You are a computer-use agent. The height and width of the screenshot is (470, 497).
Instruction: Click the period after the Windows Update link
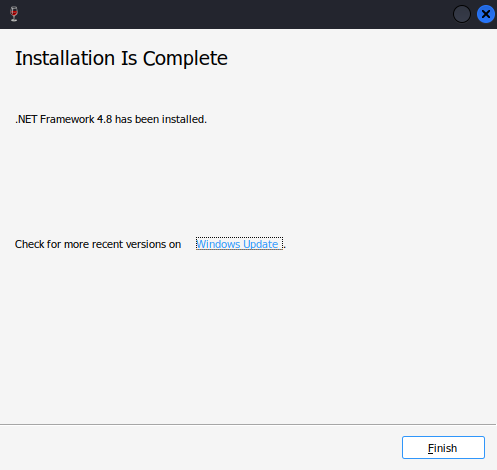click(285, 247)
